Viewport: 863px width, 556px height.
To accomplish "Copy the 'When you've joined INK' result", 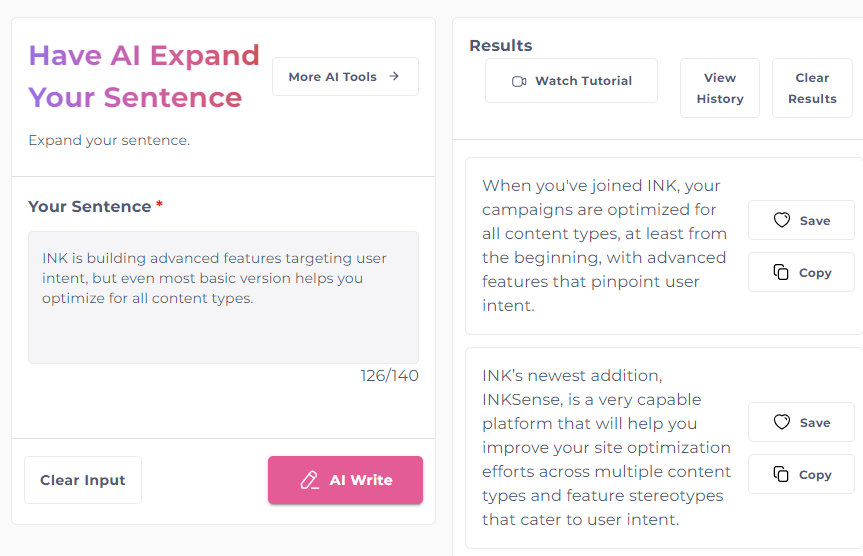I will point(801,272).
